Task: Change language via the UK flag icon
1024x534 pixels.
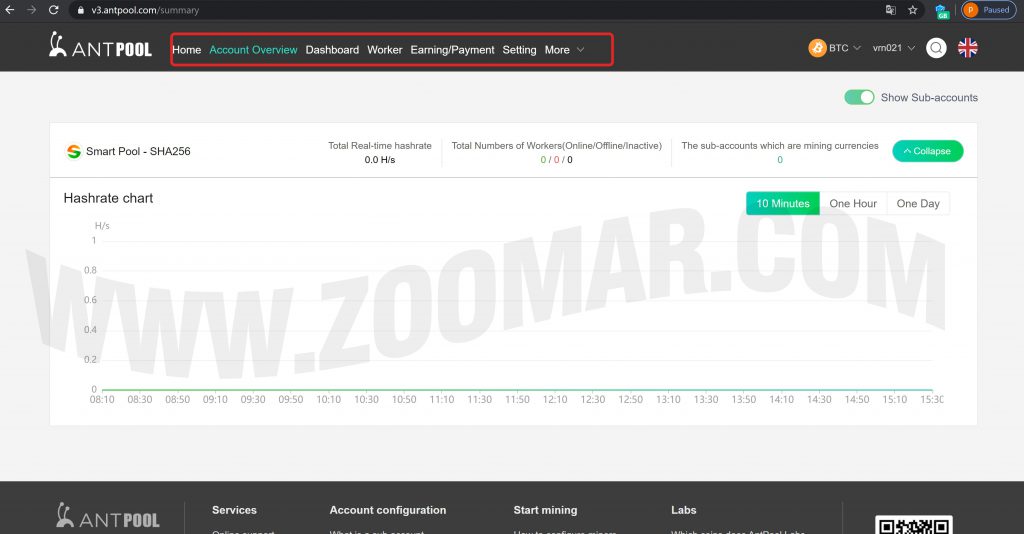Action: [x=967, y=48]
